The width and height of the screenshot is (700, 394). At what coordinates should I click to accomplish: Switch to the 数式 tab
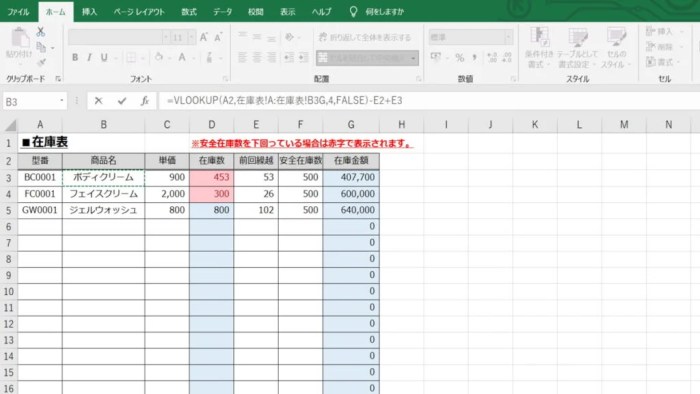[189, 12]
